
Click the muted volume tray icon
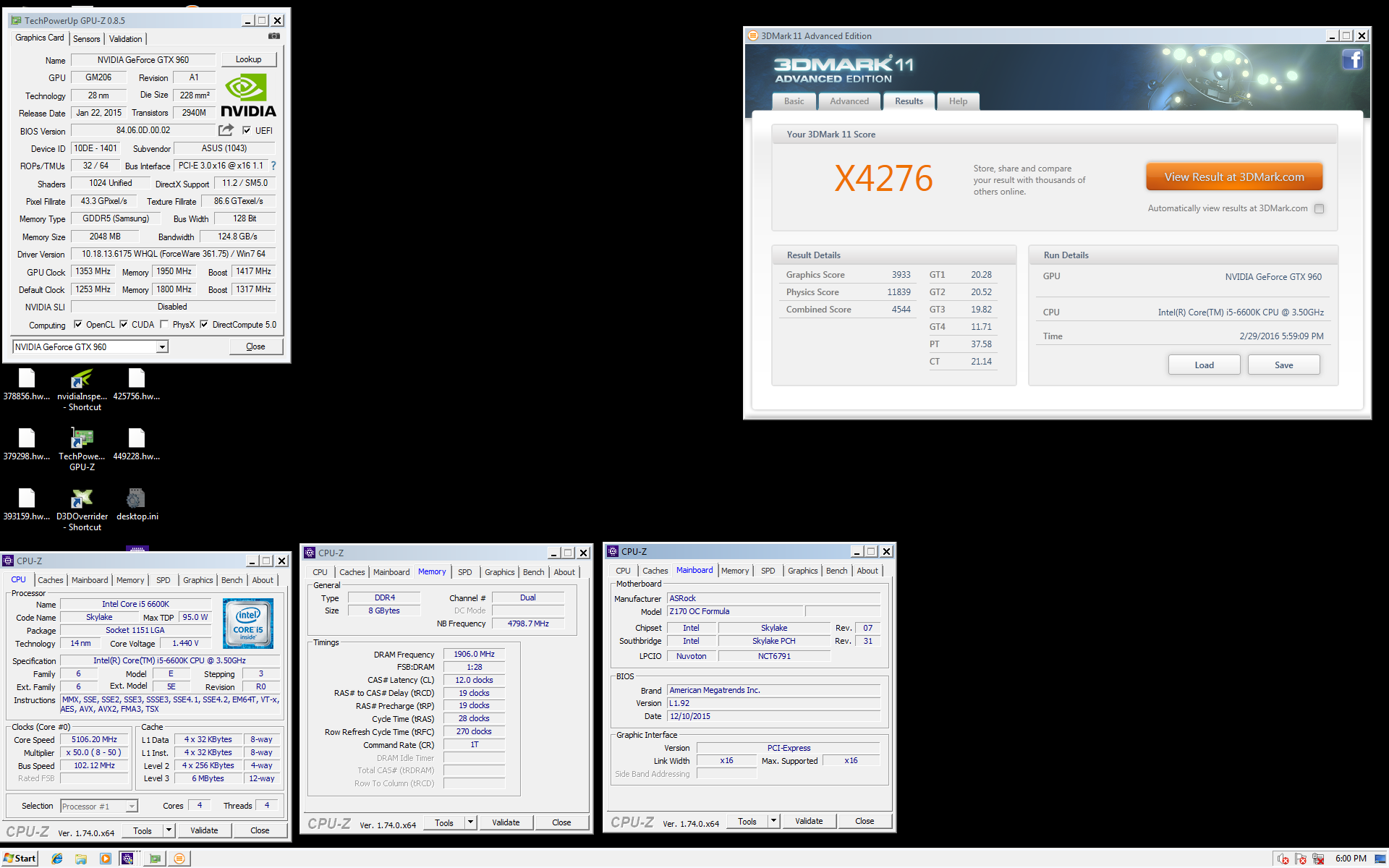click(1283, 859)
